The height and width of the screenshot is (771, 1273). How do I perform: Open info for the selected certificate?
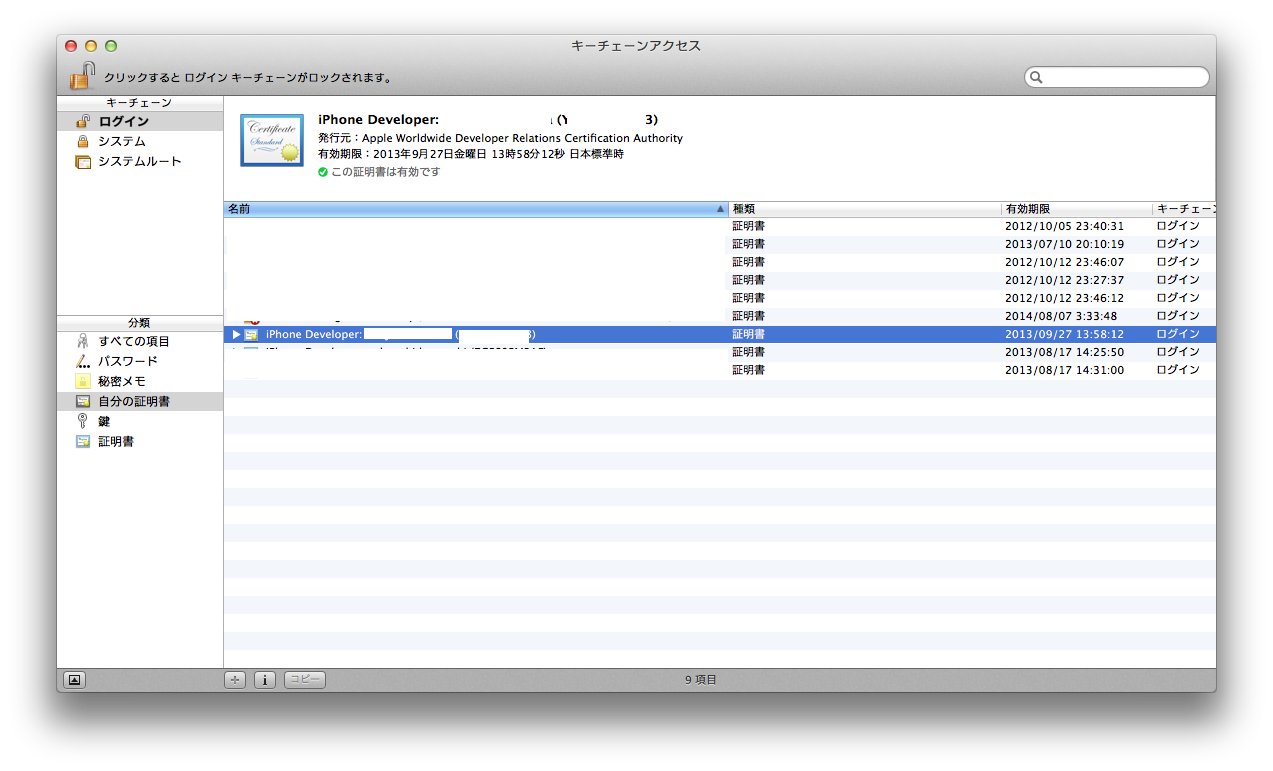click(x=265, y=680)
